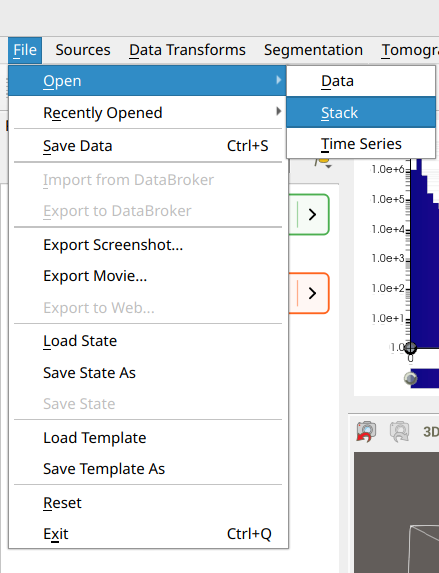The image size is (439, 573).
Task: Expand the Recently Opened submenu
Action: (147, 113)
